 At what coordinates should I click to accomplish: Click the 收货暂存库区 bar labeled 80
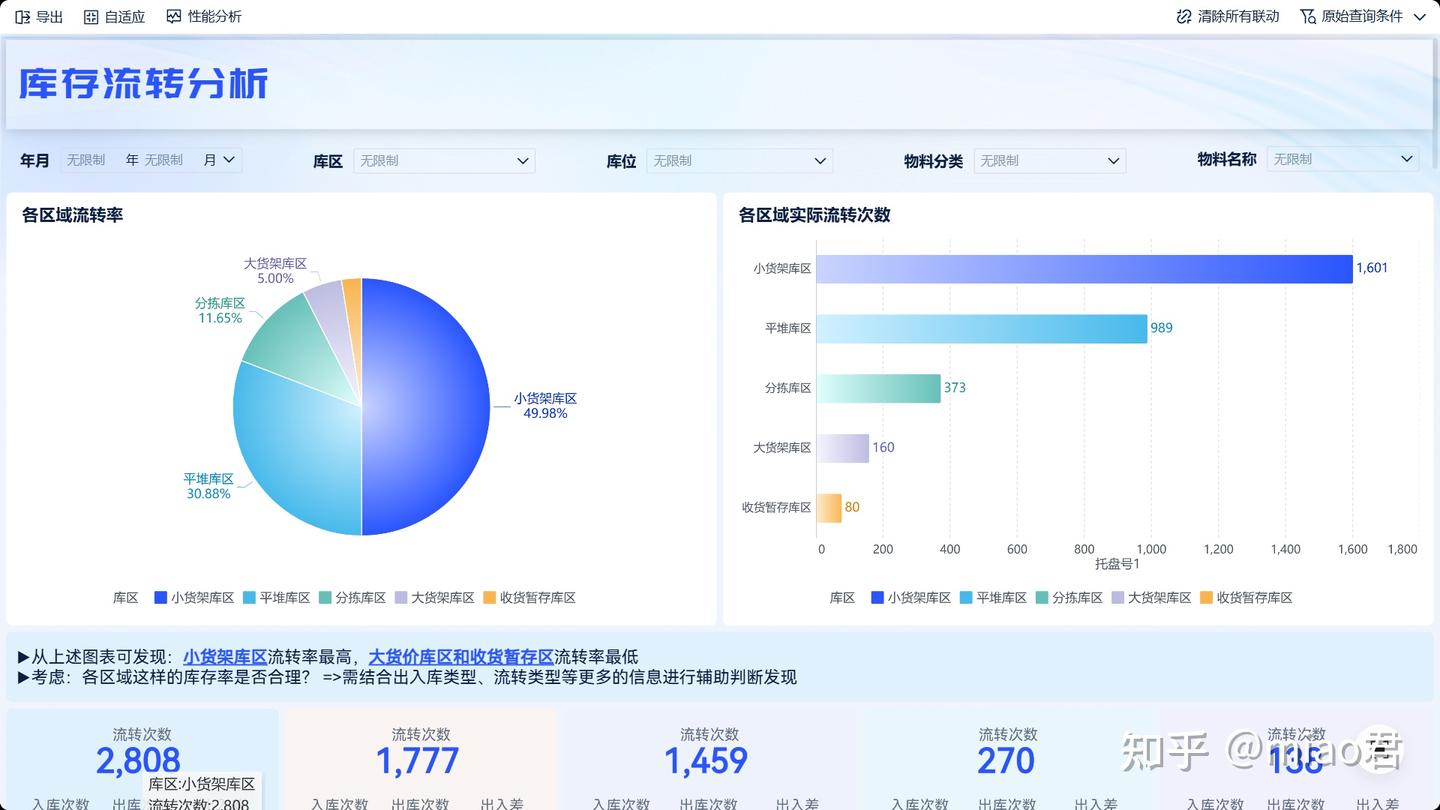tap(829, 508)
